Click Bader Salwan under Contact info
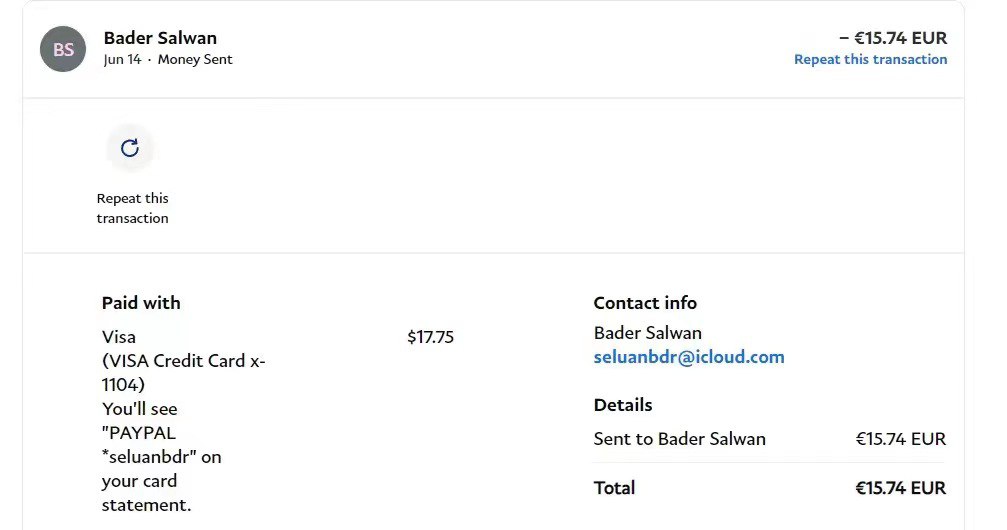The height and width of the screenshot is (530, 1007). pyautogui.click(x=648, y=332)
